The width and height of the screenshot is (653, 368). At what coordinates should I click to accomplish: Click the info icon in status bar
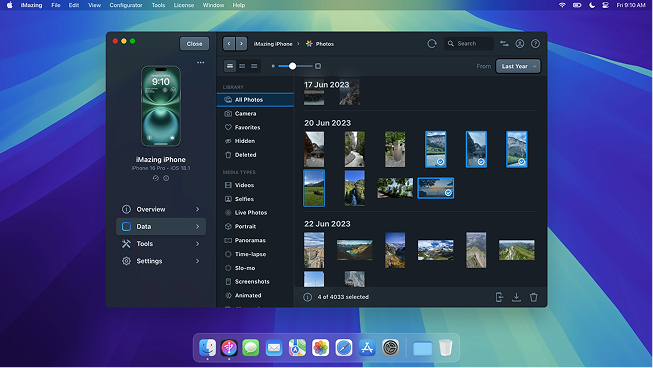(x=307, y=297)
